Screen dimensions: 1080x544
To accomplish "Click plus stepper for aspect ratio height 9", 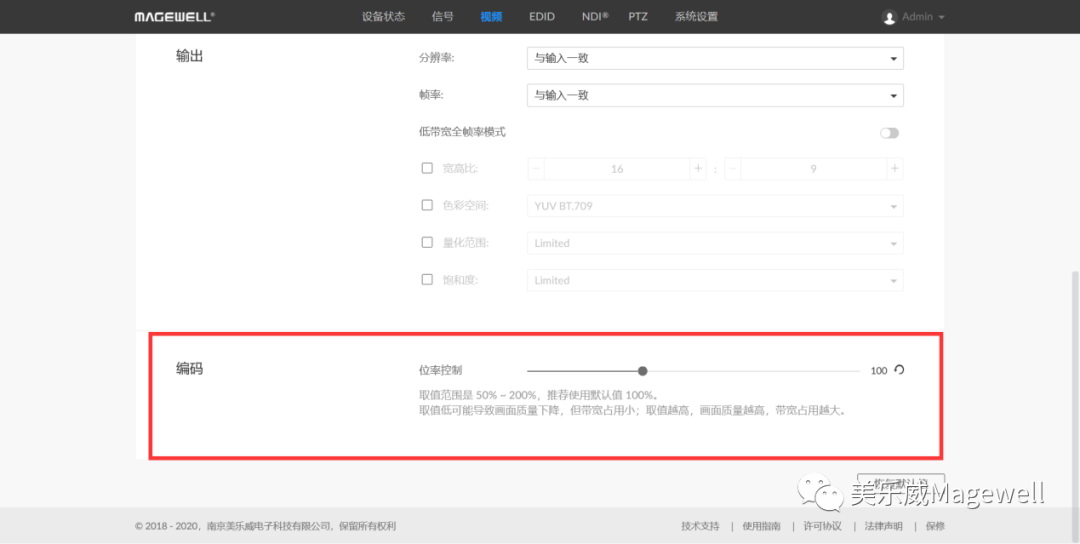I will pyautogui.click(x=894, y=169).
